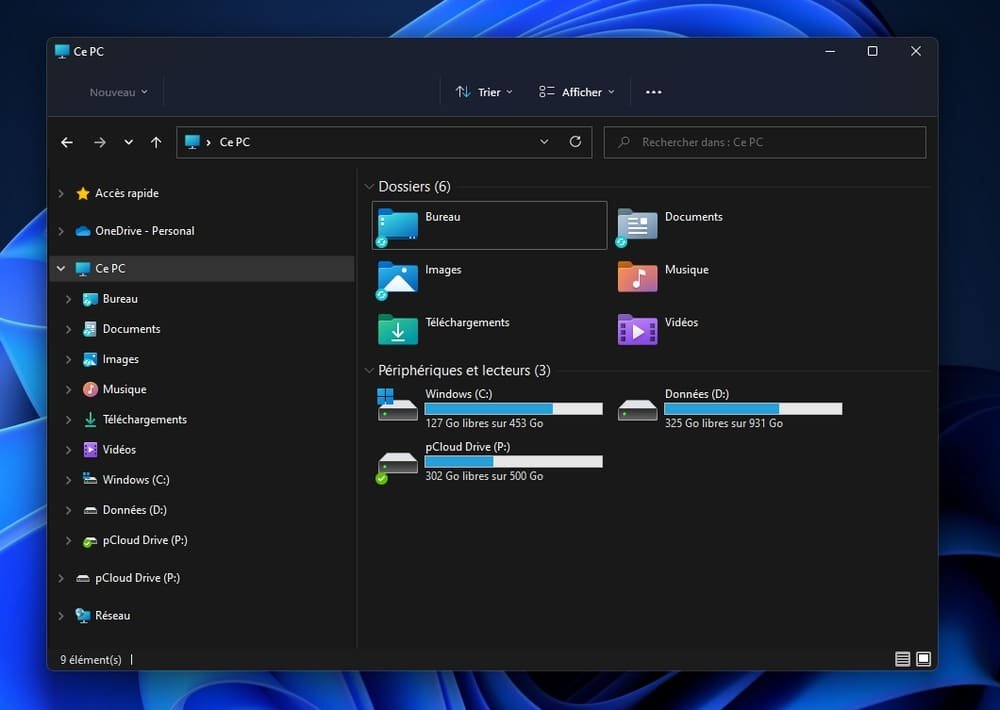This screenshot has height=710, width=1000.
Task: Expand the Bureau node in the sidebar
Action: pyautogui.click(x=68, y=299)
